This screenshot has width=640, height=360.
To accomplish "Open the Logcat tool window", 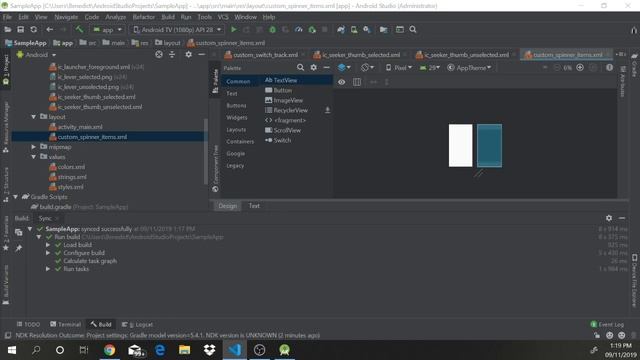I will [138, 324].
